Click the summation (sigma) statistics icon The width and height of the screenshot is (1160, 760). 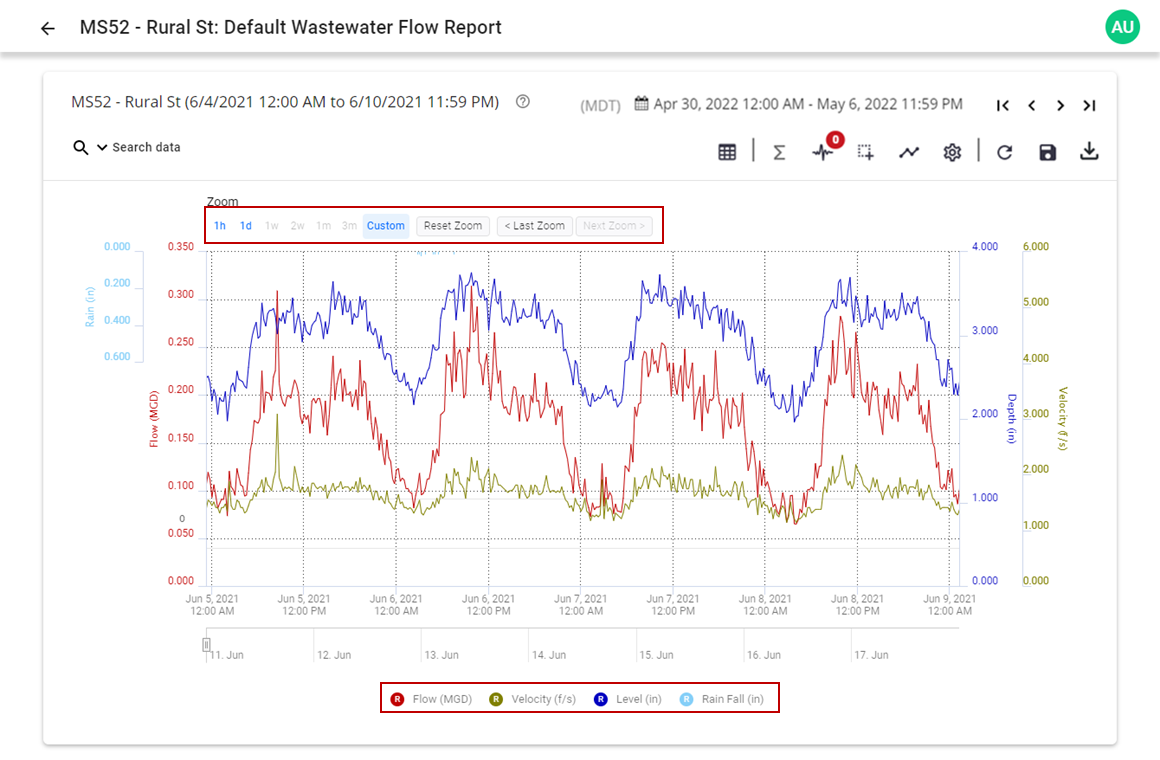778,150
